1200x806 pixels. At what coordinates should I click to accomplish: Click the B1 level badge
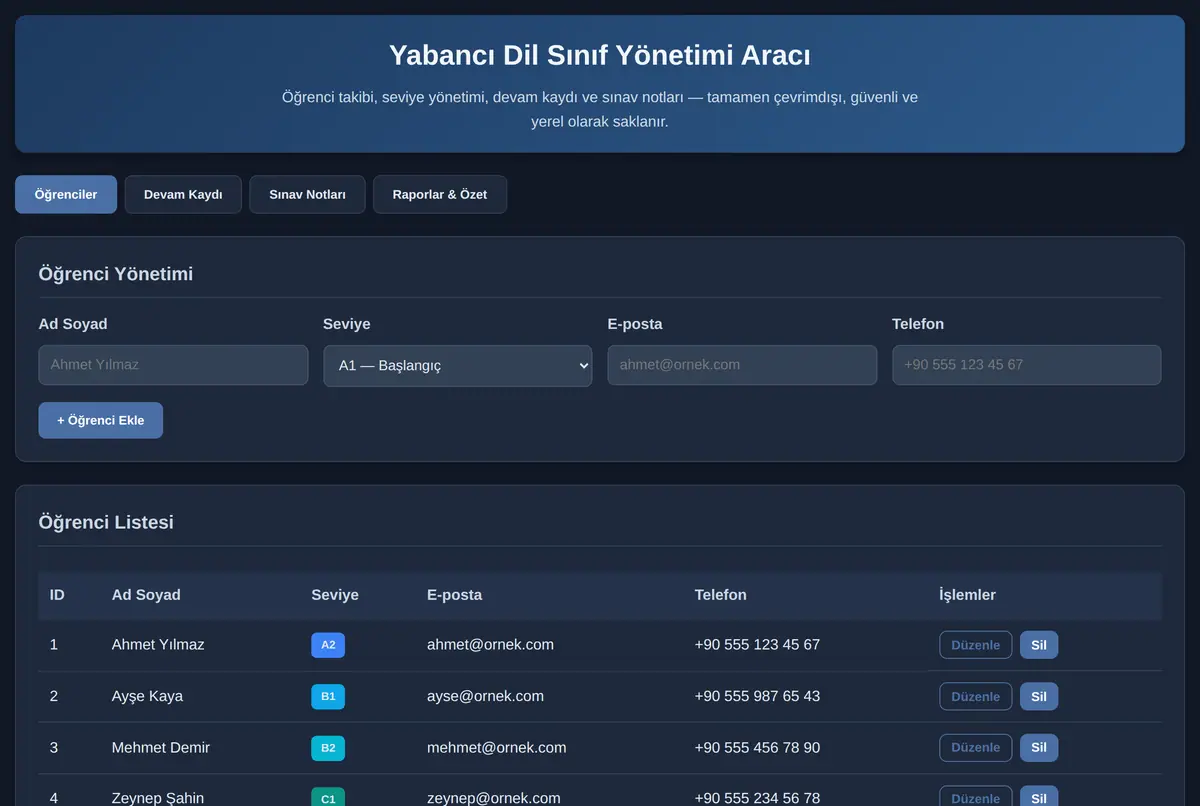point(328,696)
